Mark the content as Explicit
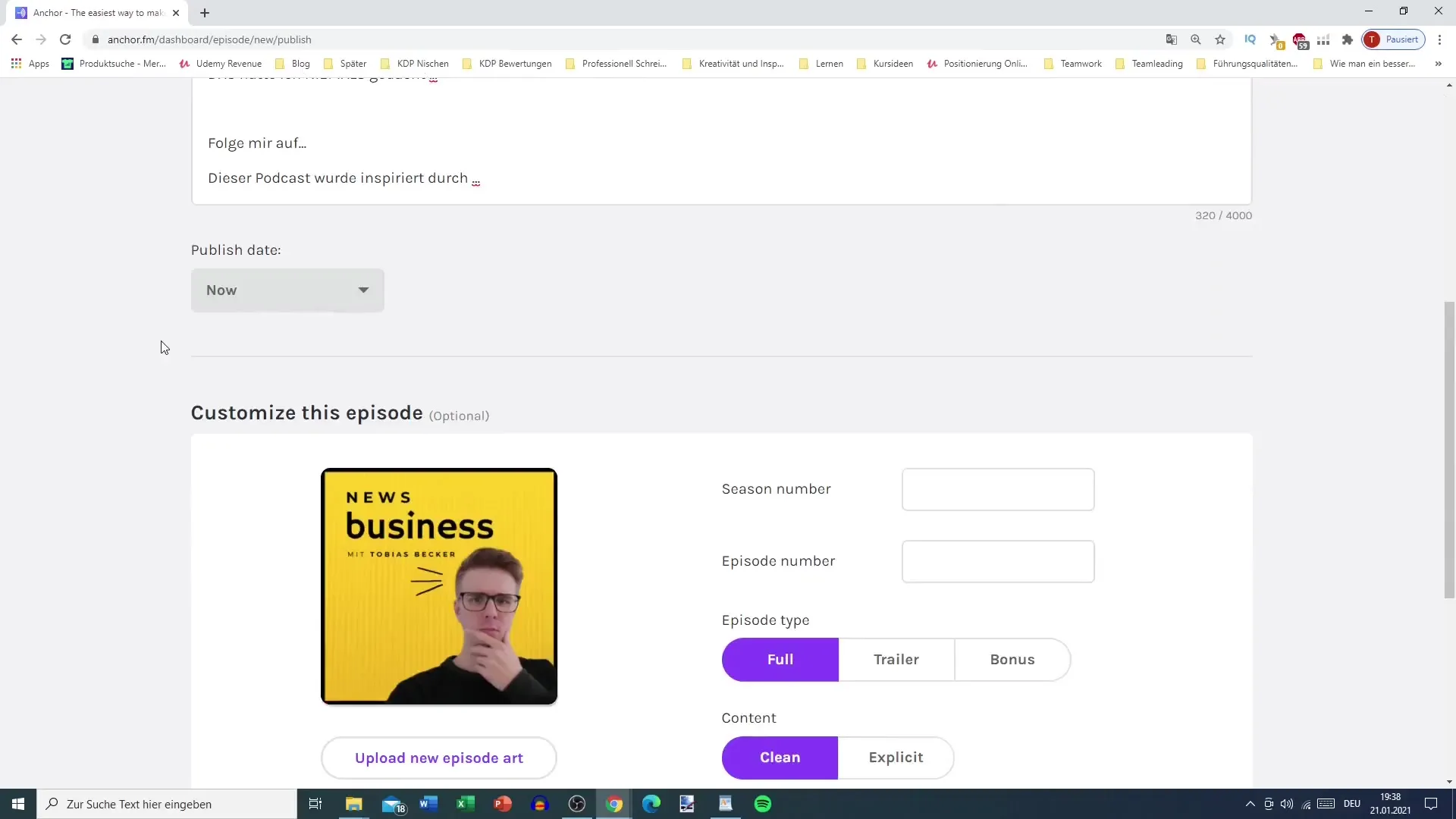 coord(896,758)
